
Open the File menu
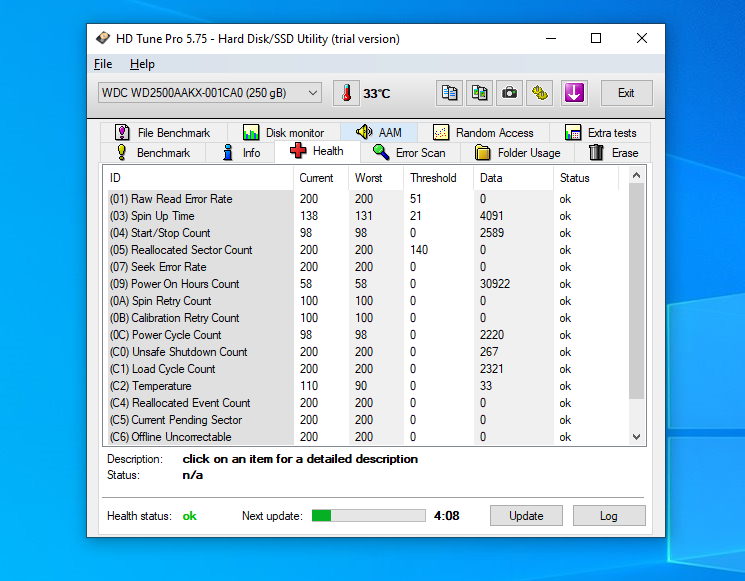(x=103, y=64)
